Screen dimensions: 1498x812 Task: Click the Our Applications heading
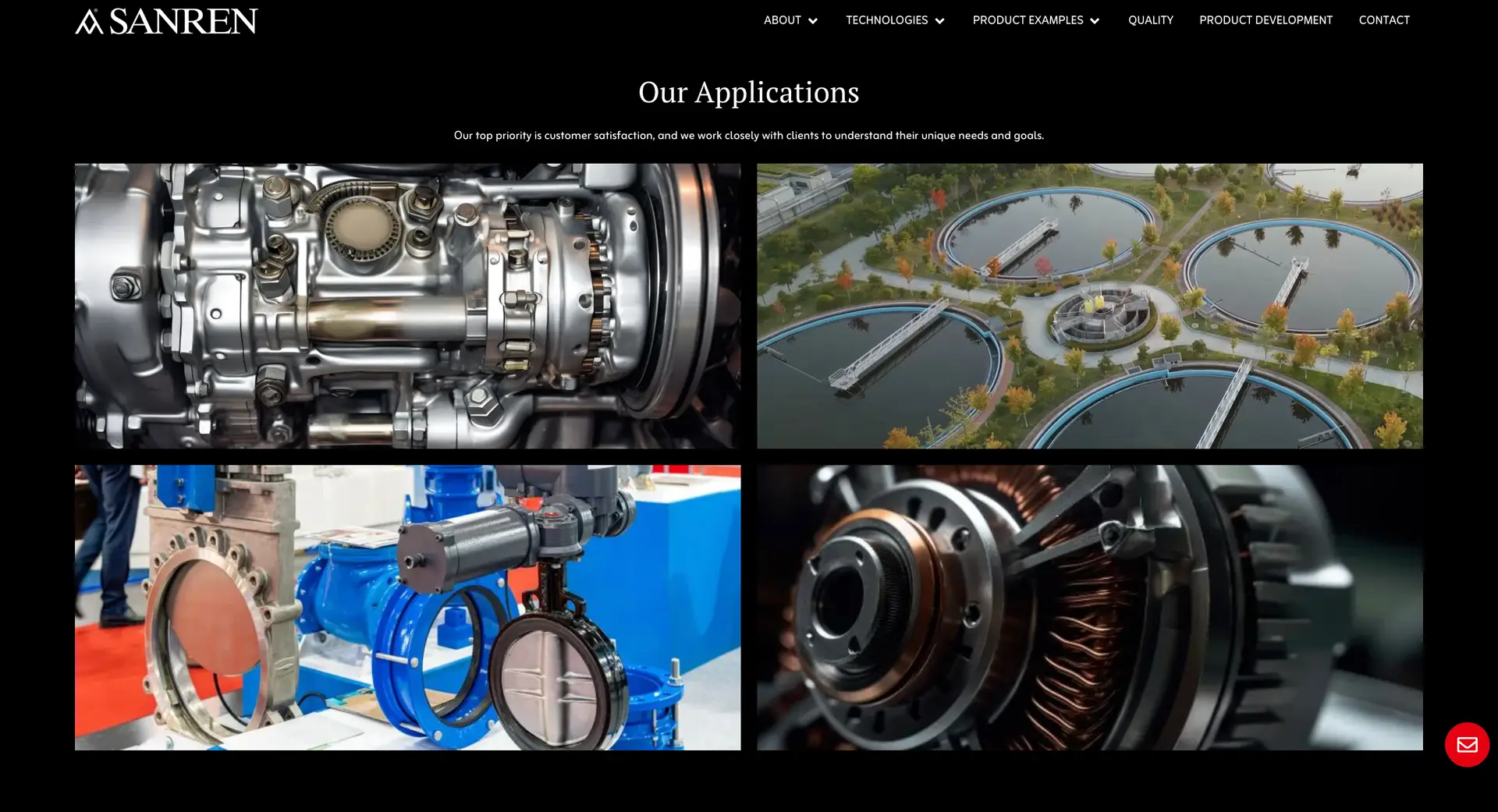coord(748,92)
